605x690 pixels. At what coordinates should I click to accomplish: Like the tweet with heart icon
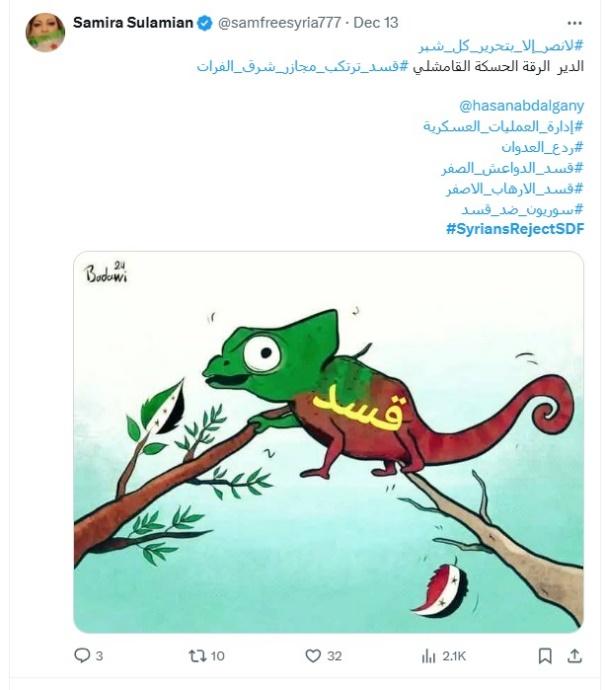pyautogui.click(x=313, y=656)
